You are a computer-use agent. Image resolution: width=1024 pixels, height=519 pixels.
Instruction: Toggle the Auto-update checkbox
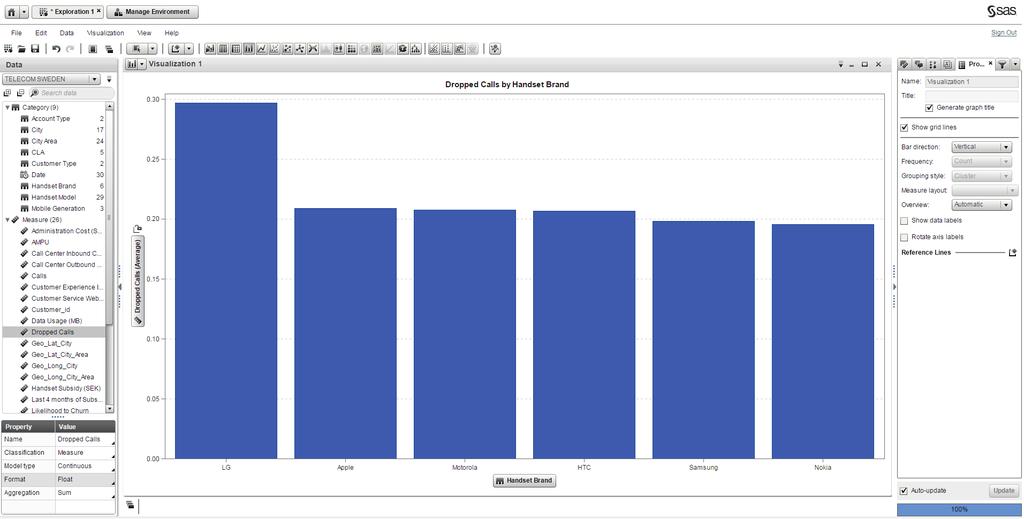[904, 491]
